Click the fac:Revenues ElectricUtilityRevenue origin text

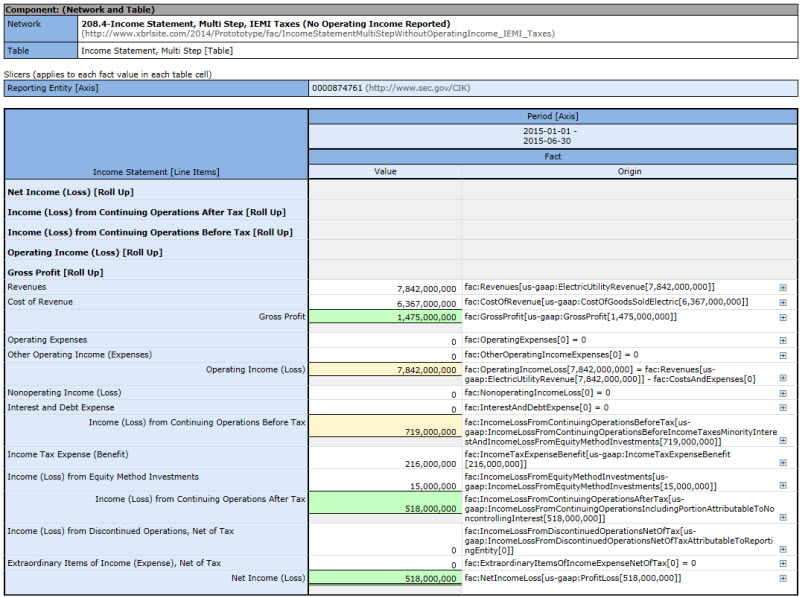590,287
